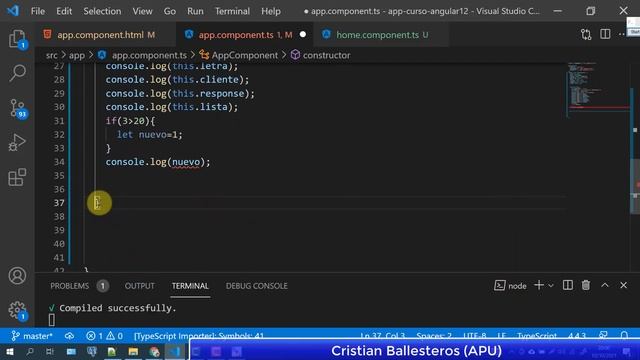The image size is (640, 360).
Task: Open the Windows Start menu
Action: [x=10, y=351]
